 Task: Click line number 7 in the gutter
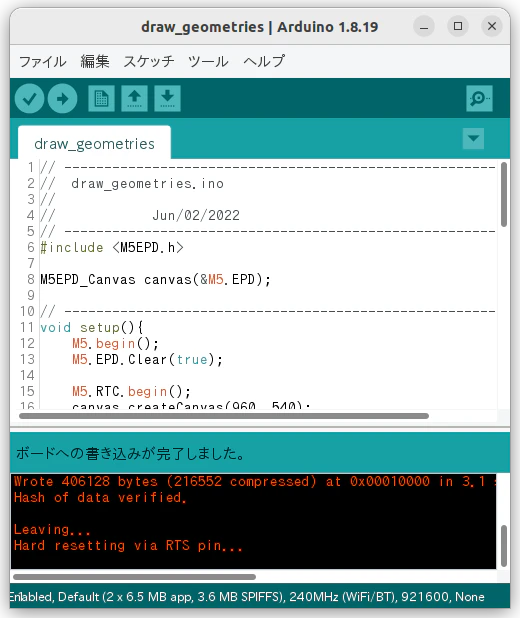tap(31, 263)
